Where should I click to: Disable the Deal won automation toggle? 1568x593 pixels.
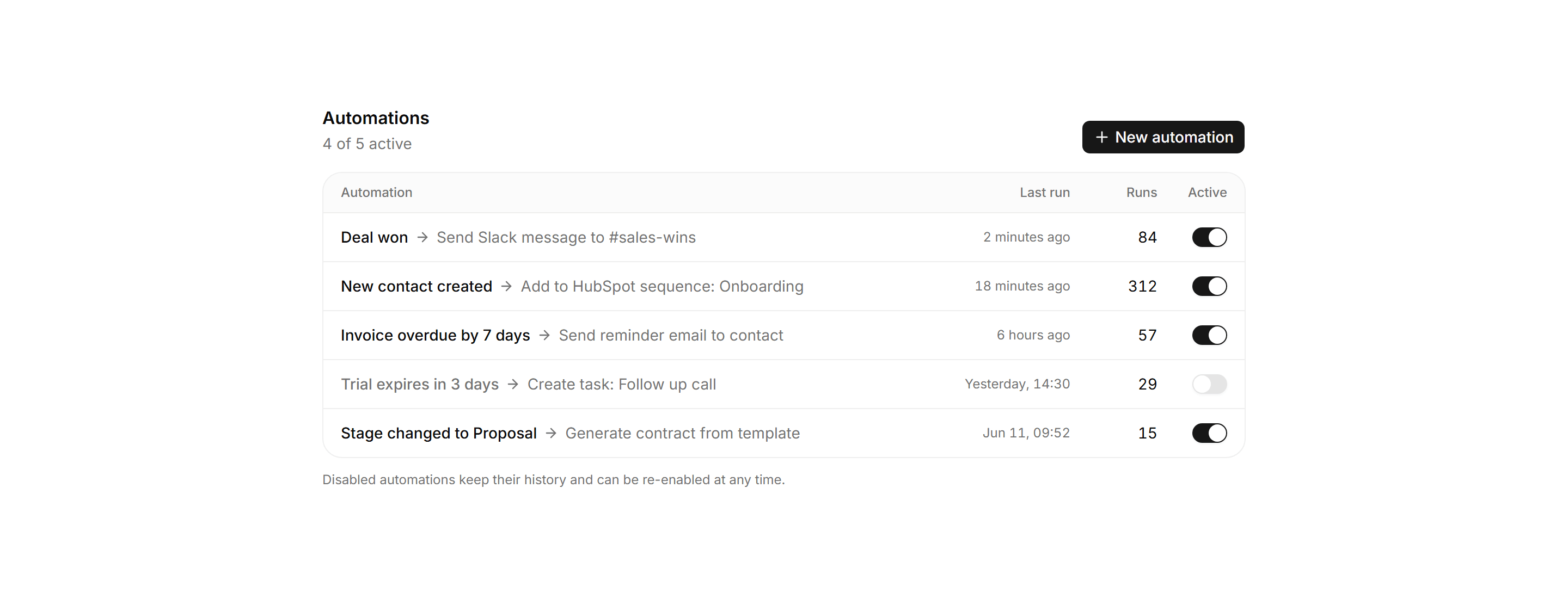tap(1209, 237)
